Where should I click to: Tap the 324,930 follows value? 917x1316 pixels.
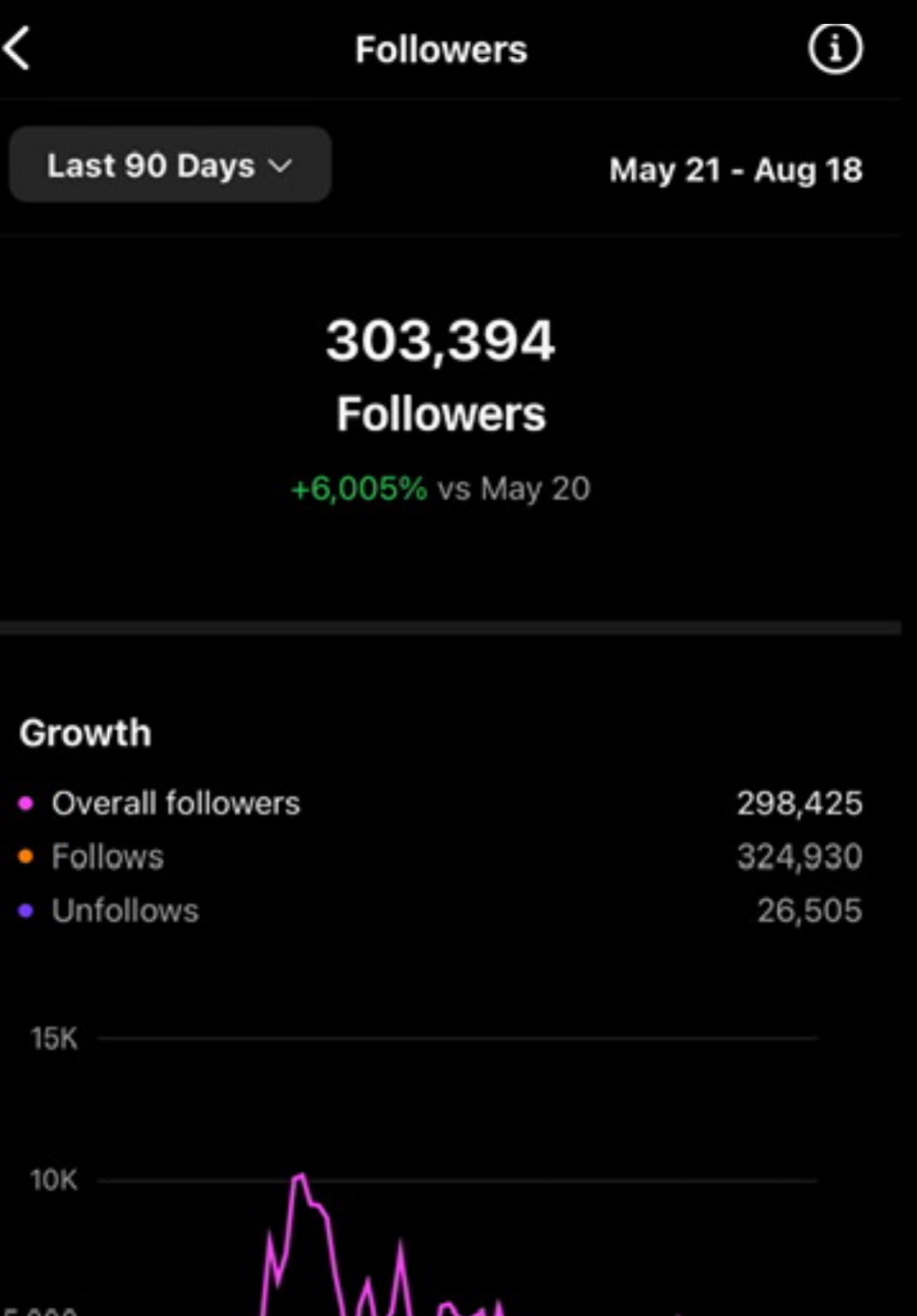click(800, 857)
